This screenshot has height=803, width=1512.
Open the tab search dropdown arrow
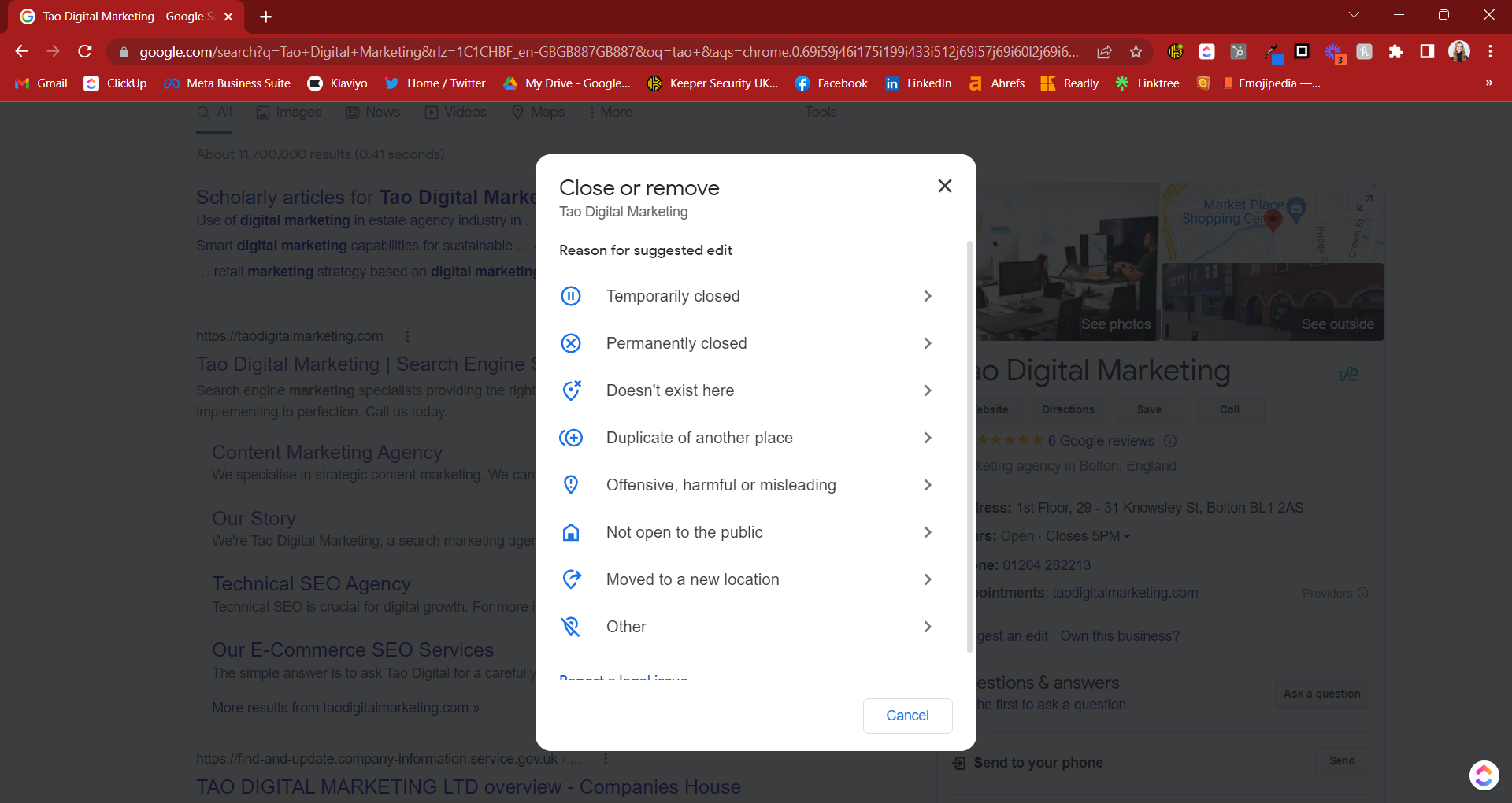click(x=1354, y=15)
